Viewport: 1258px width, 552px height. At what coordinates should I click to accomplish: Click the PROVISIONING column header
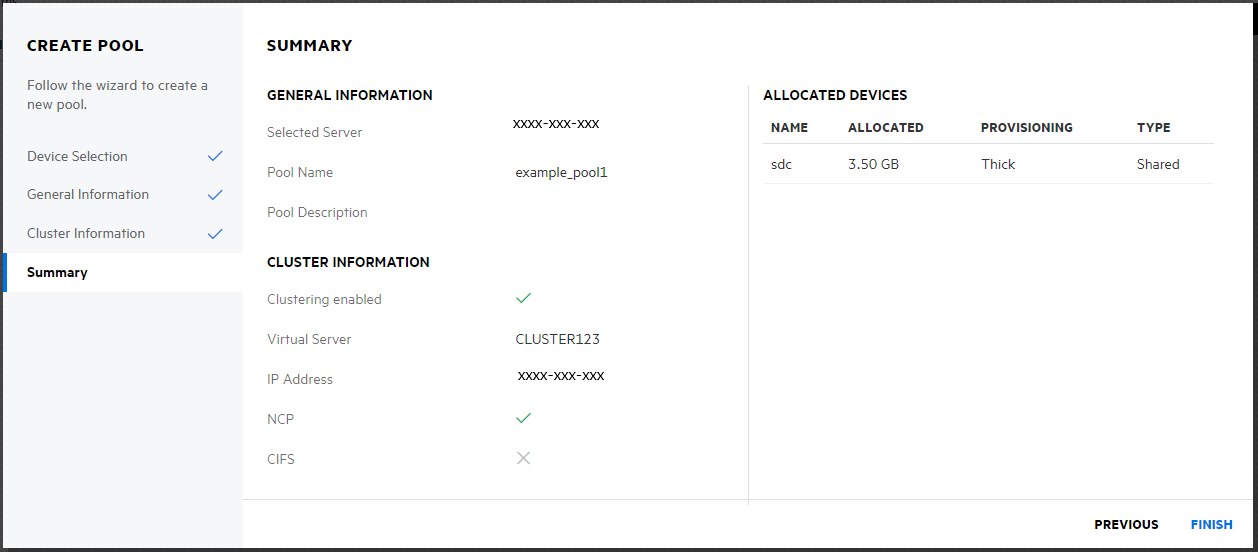click(1026, 128)
